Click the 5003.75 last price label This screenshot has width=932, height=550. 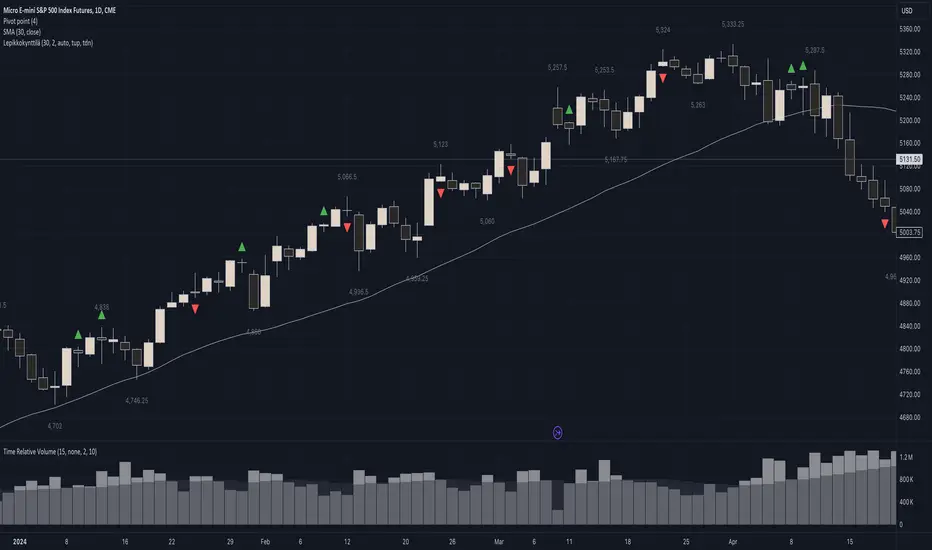point(909,232)
